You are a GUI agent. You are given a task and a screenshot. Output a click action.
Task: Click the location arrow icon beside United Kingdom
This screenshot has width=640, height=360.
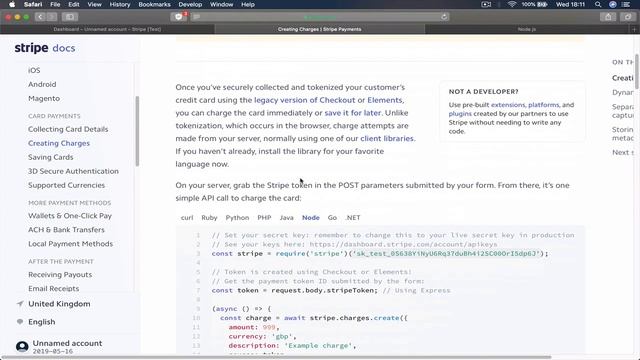click(x=20, y=304)
